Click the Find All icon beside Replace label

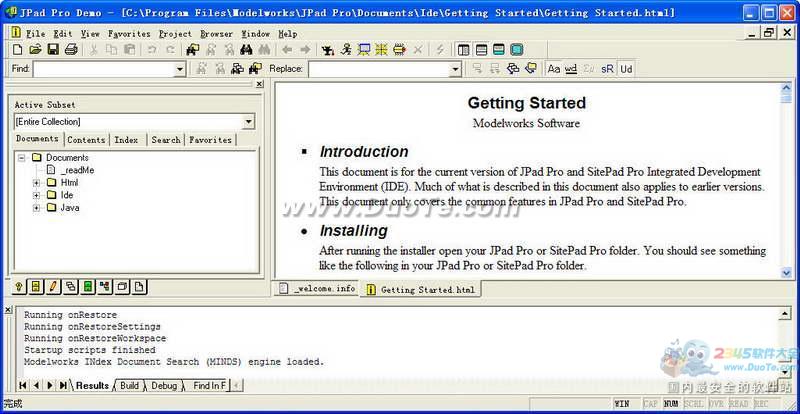(255, 68)
